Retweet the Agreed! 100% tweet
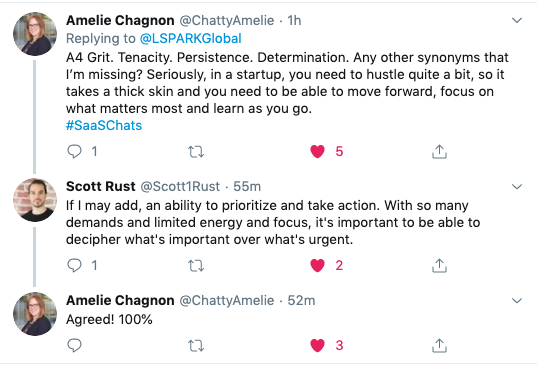The height and width of the screenshot is (365, 537). click(x=196, y=345)
